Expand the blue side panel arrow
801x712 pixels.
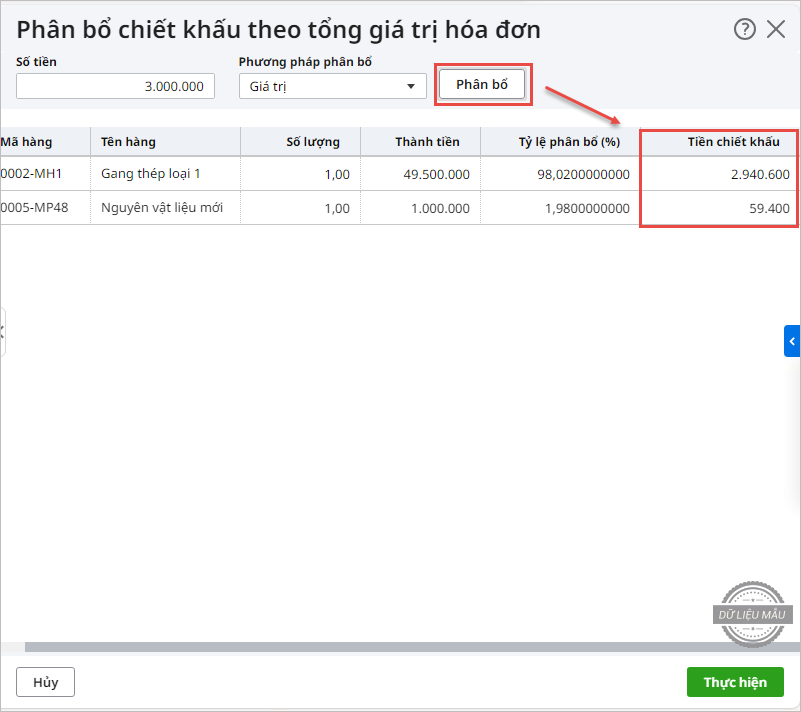click(x=792, y=341)
